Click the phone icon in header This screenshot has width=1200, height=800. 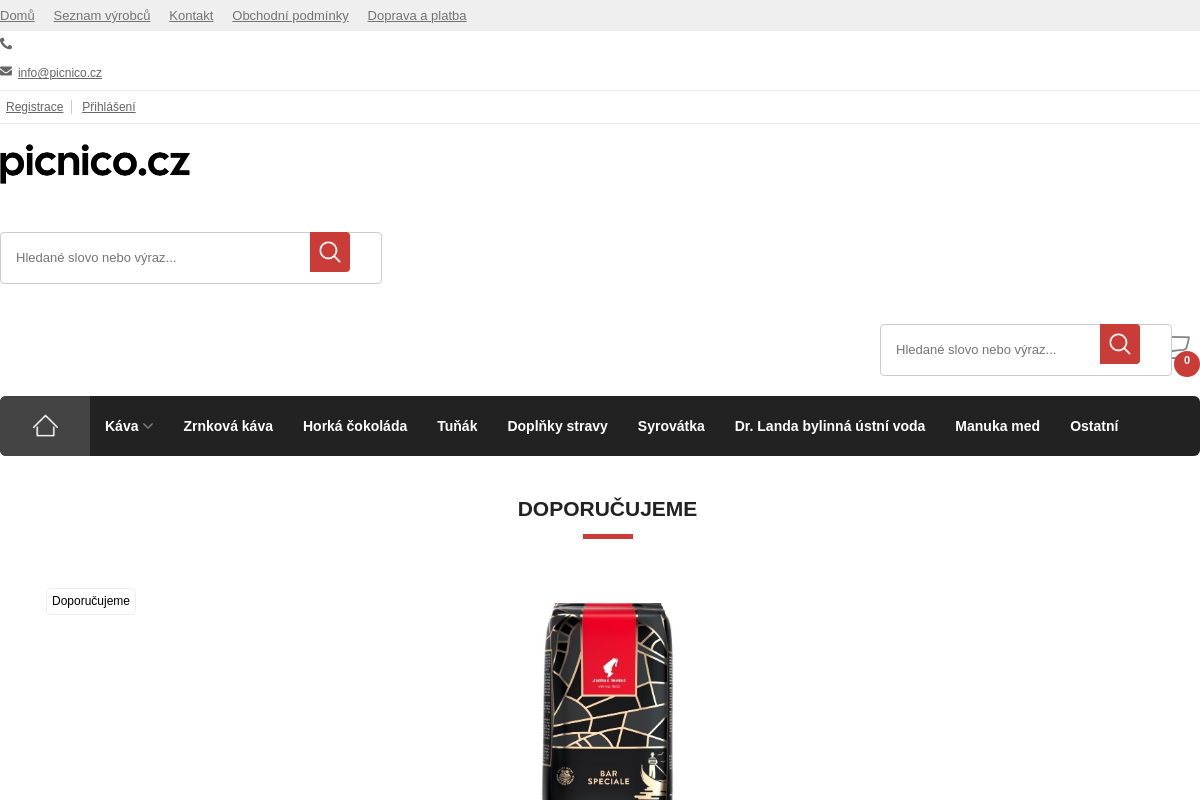6,44
